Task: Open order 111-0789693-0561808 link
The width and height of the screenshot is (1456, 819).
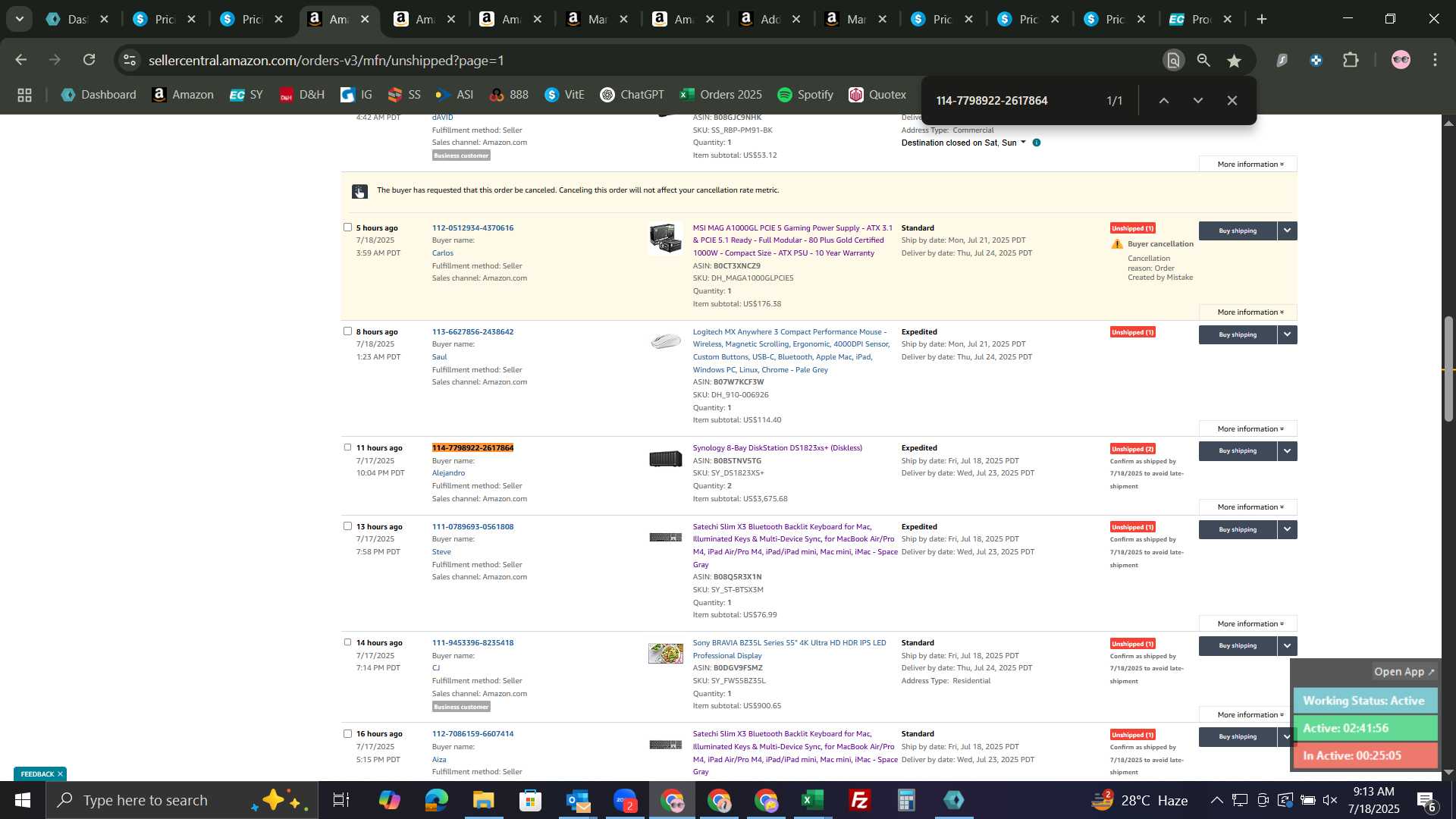Action: (472, 526)
